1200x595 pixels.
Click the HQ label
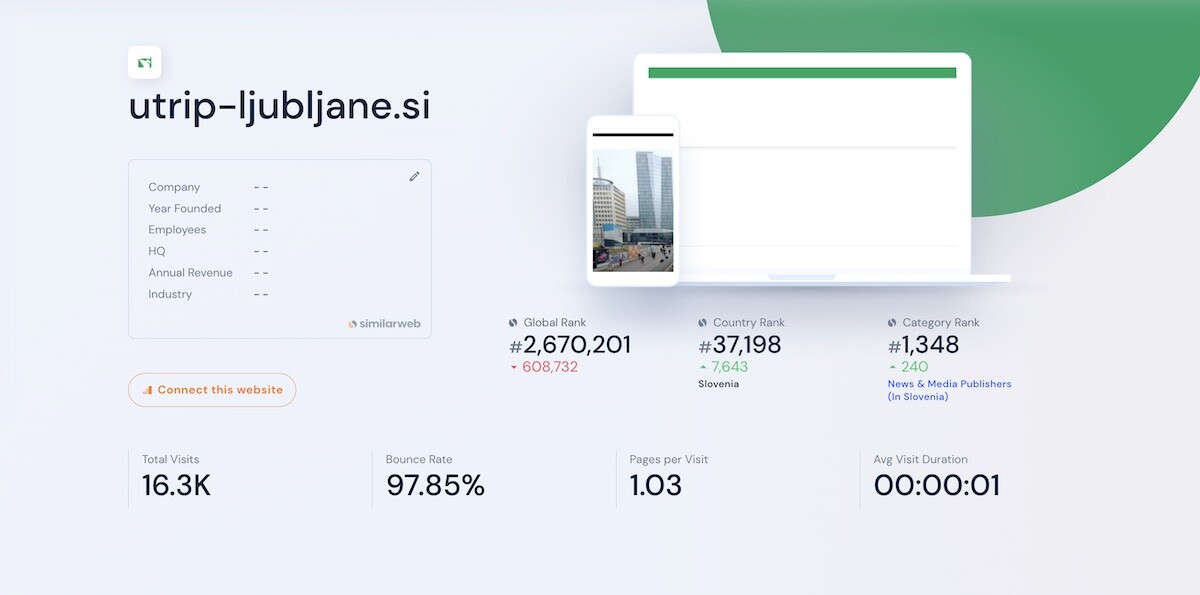pyautogui.click(x=157, y=251)
